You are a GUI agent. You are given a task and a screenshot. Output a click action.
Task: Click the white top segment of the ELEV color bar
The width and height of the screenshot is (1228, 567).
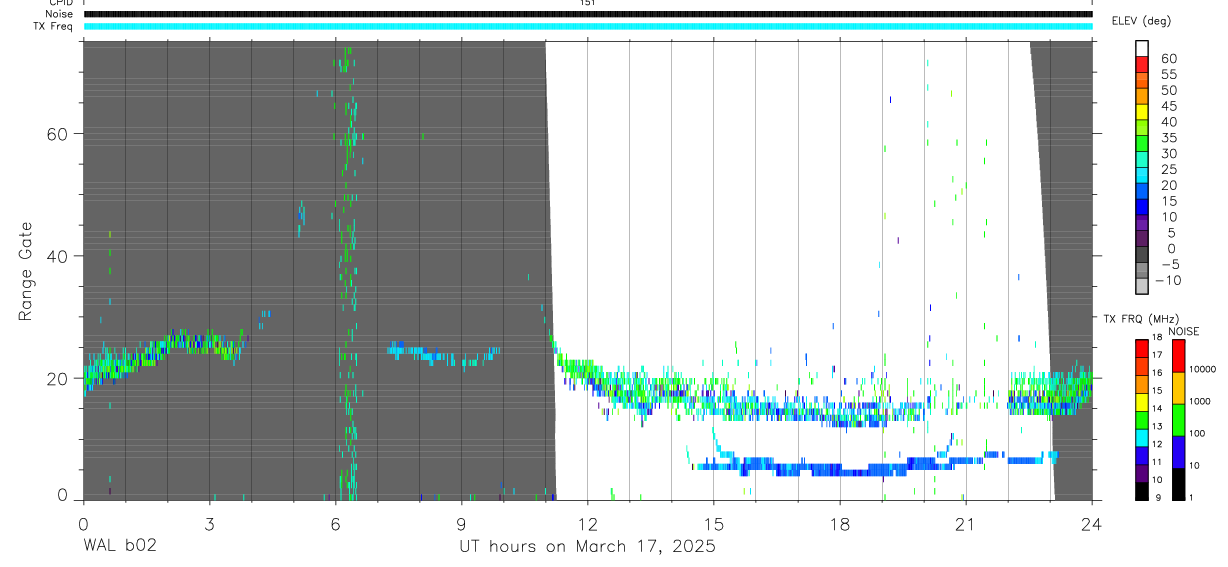[x=1142, y=47]
